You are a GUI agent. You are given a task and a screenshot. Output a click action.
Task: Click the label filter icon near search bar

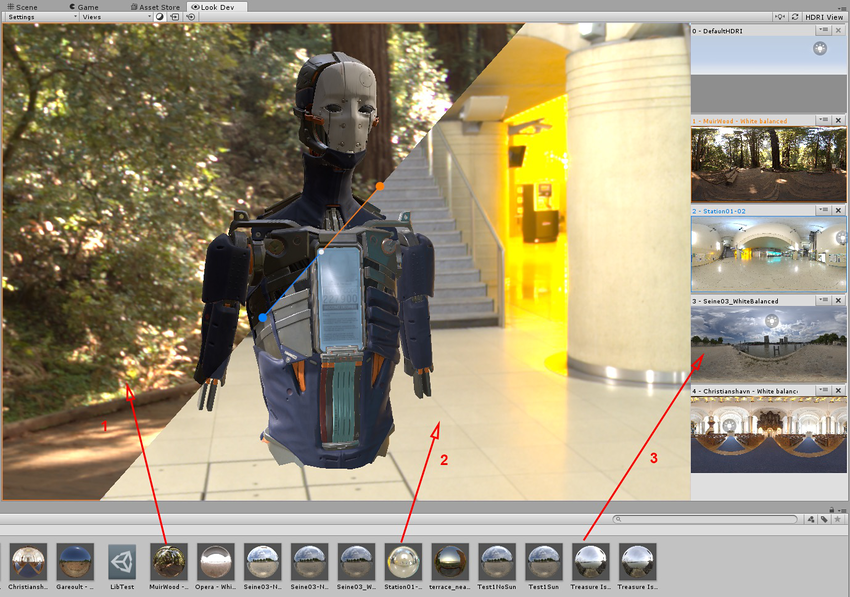[x=824, y=518]
